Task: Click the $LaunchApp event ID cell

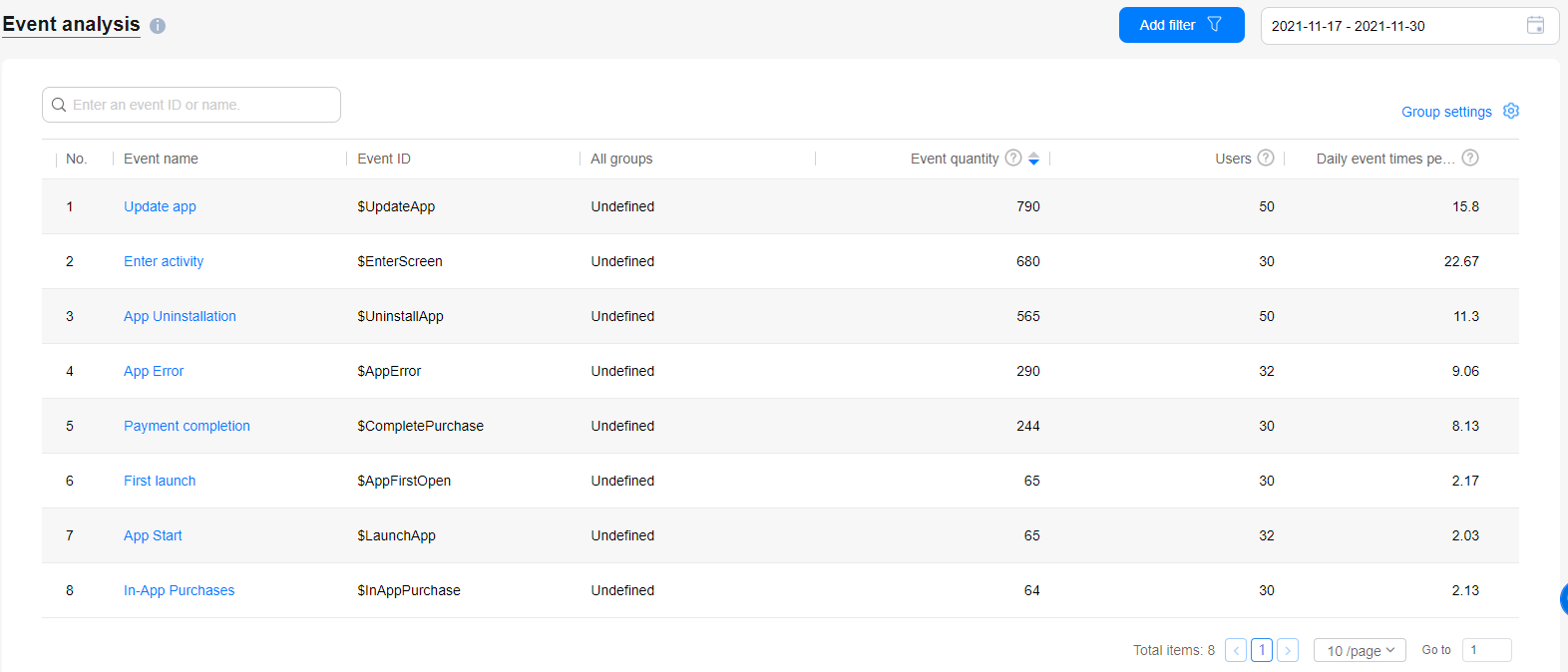Action: coord(396,535)
